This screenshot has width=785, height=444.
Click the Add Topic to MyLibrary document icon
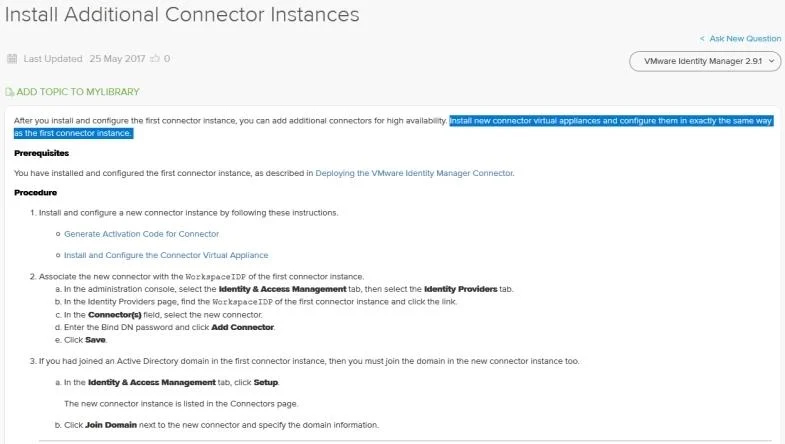pos(10,92)
